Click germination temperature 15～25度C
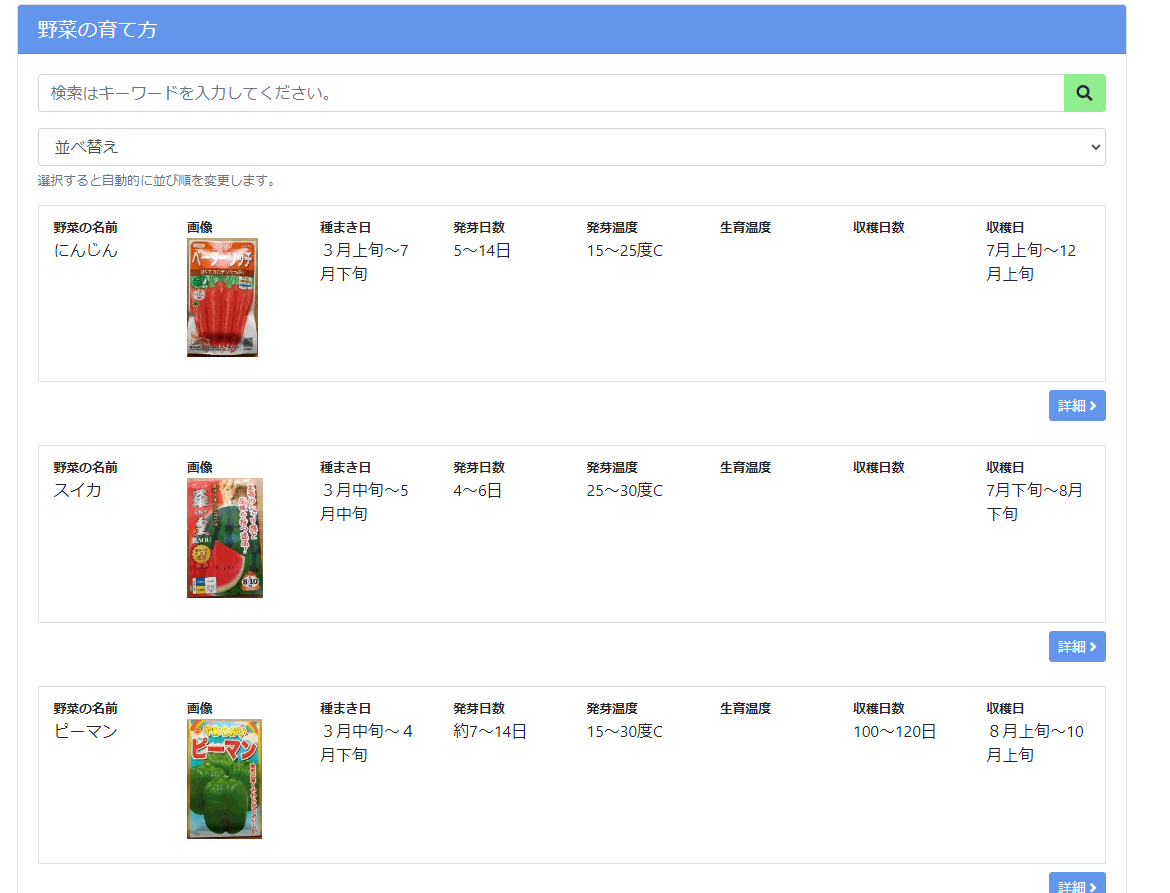This screenshot has width=1170, height=893. point(625,251)
